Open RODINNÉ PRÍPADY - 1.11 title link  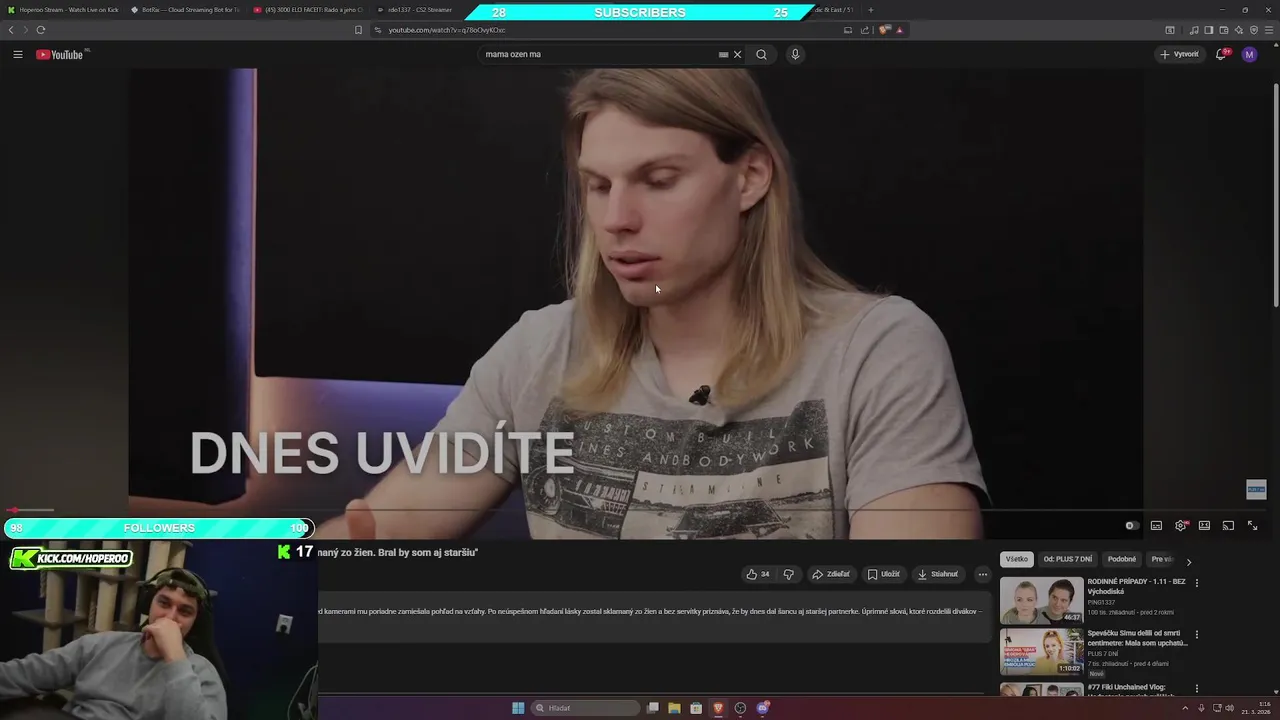pyautogui.click(x=1137, y=586)
